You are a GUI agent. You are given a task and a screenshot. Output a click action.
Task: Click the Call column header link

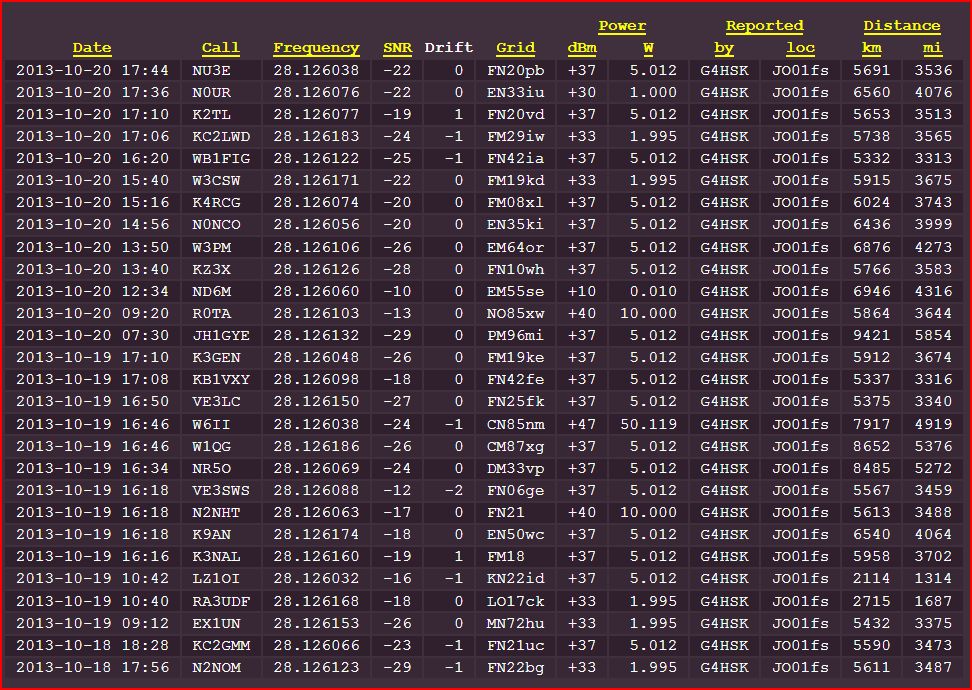pyautogui.click(x=220, y=48)
